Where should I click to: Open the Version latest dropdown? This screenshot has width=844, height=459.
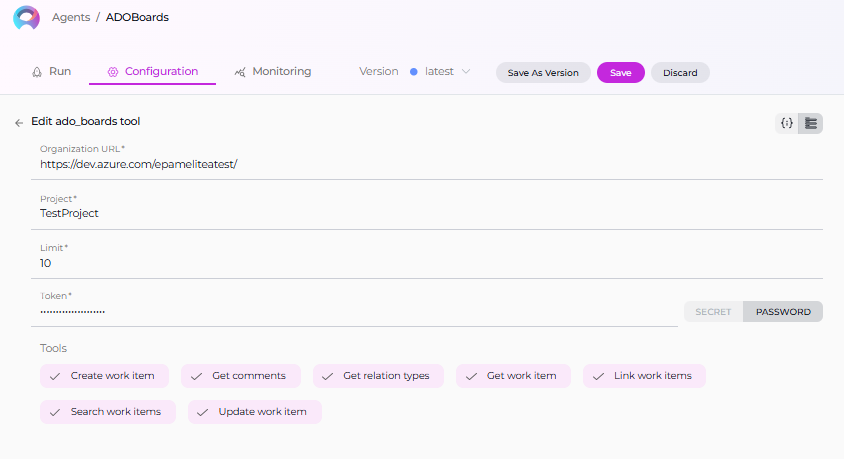pos(447,72)
